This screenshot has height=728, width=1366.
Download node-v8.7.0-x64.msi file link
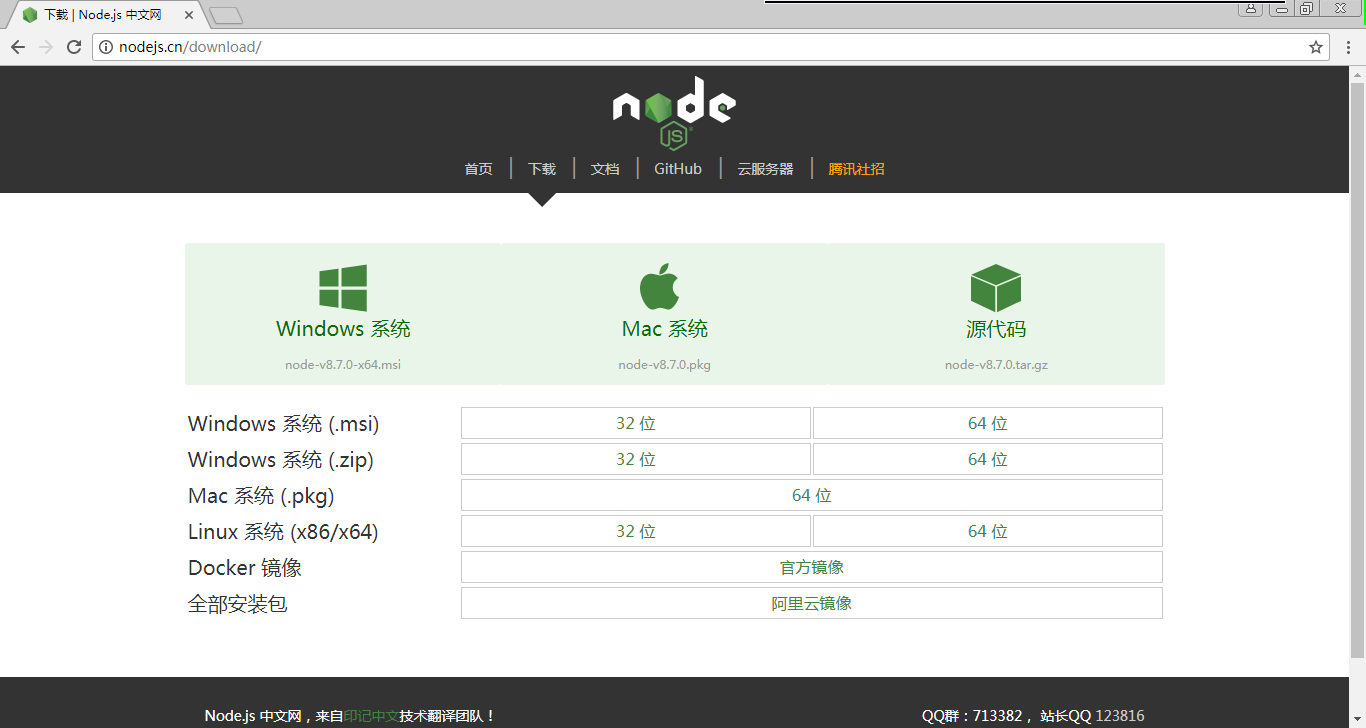(343, 365)
